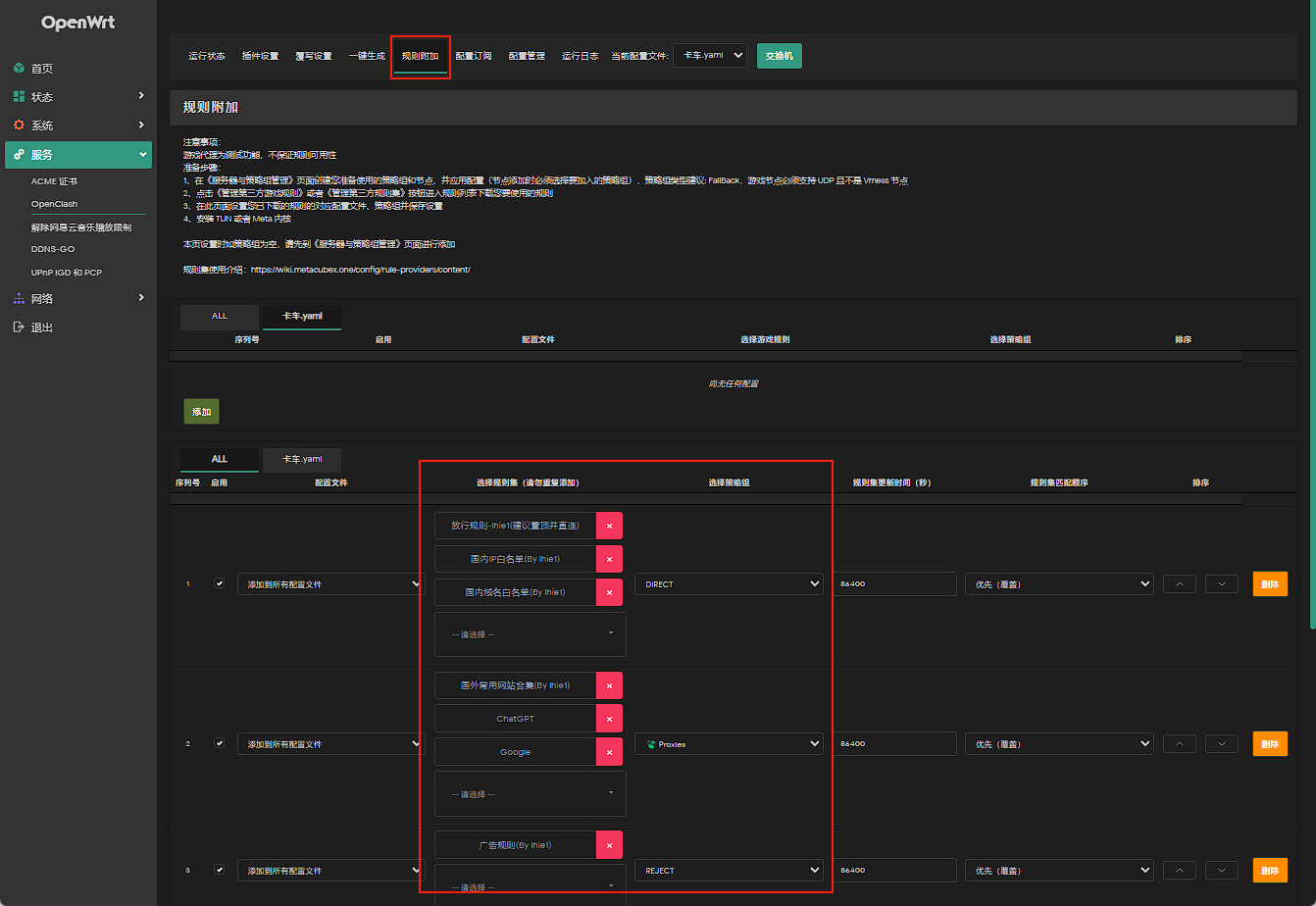Remove the Google rule set tag
Screen dimensions: 1316x906
[x=609, y=752]
